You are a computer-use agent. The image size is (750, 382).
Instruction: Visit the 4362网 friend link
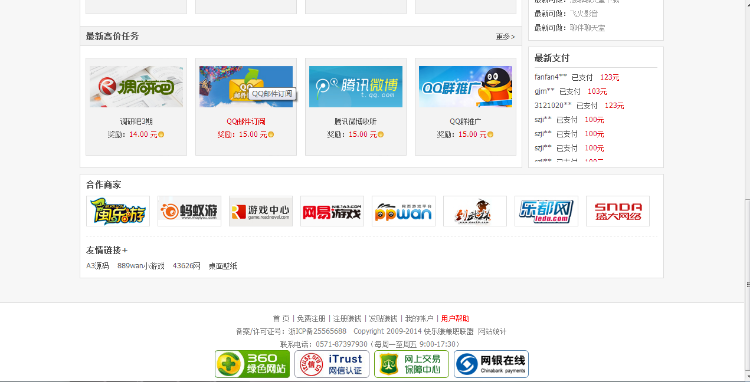(187, 266)
